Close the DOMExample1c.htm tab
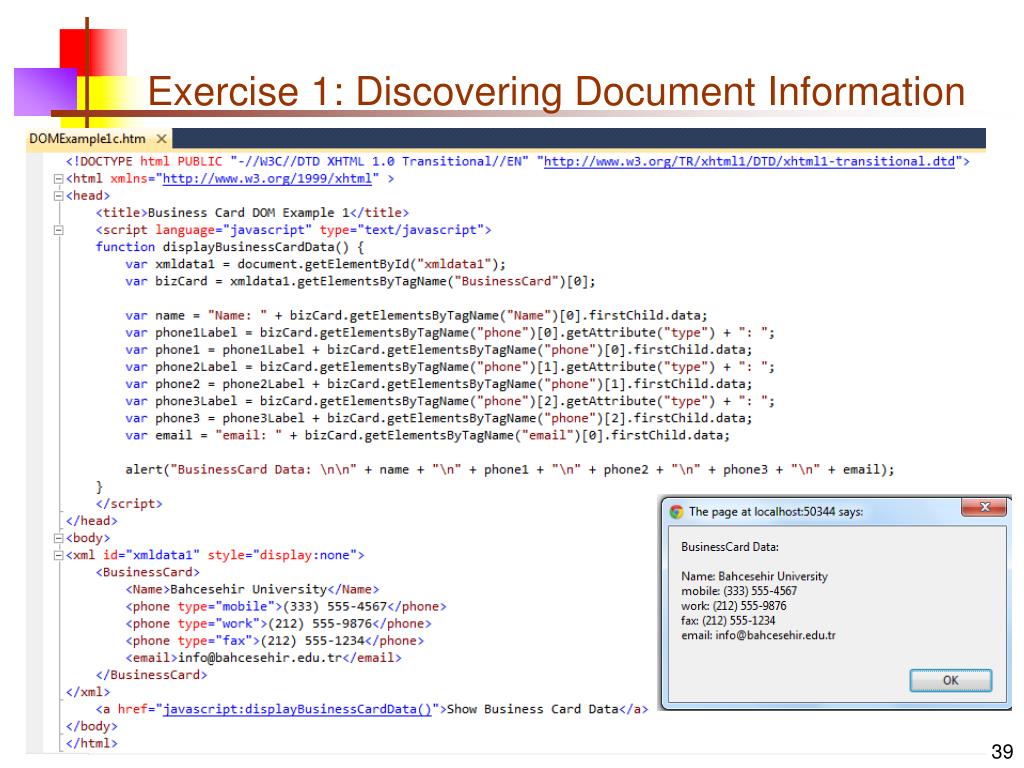Viewport: 1024px width, 768px height. pos(161,139)
